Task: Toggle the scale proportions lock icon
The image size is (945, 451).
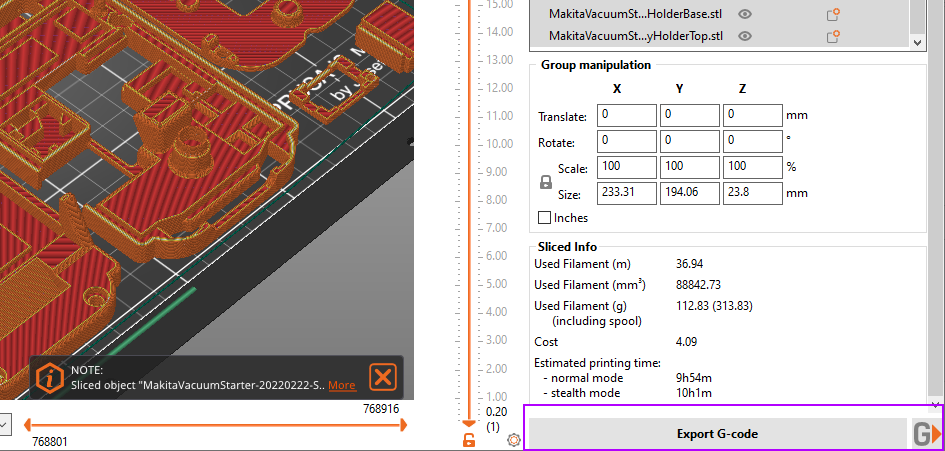Action: coord(546,182)
